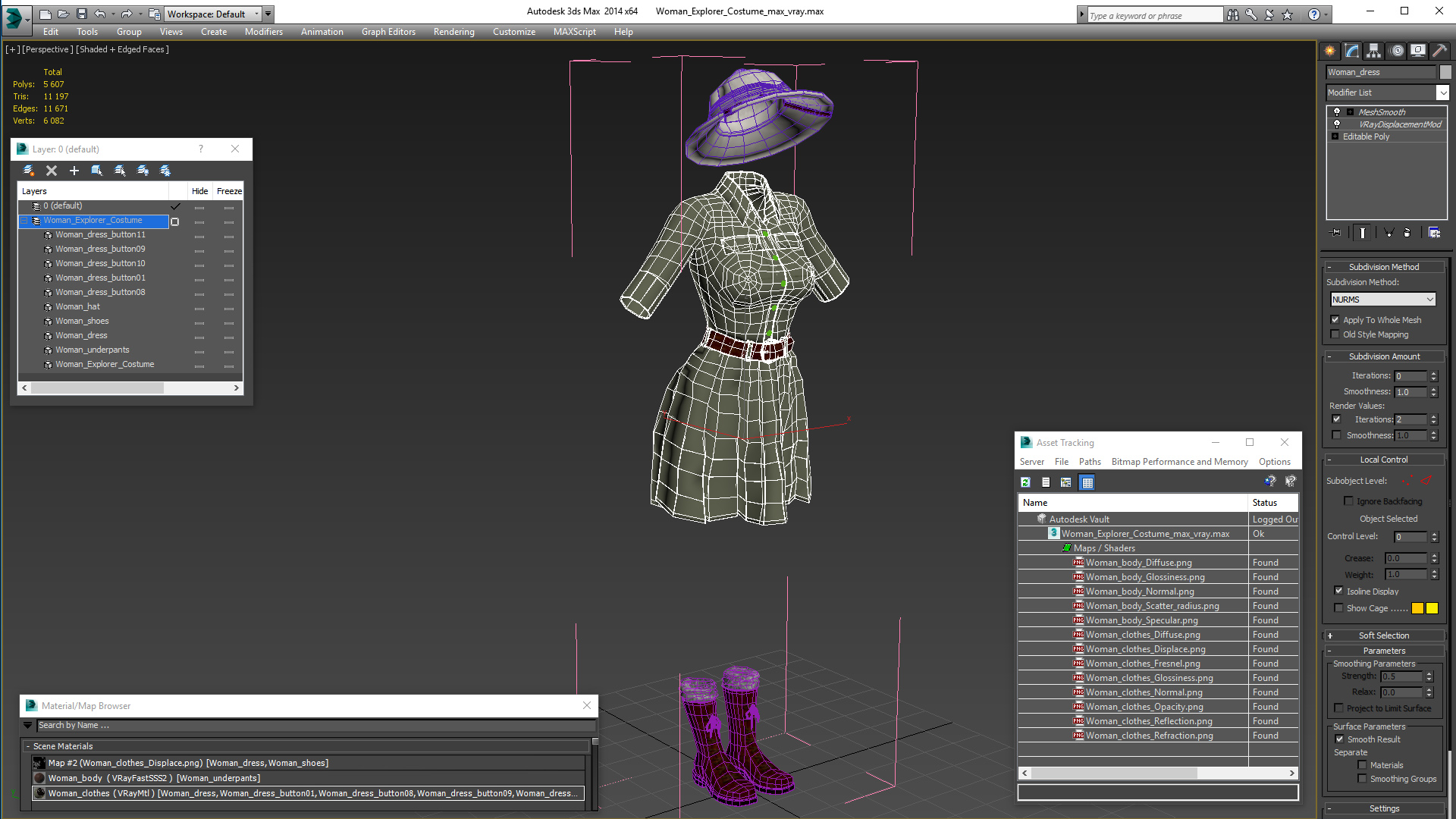This screenshot has width=1456, height=819.
Task: Click Freeze/Unfreeze All Layers icon
Action: [x=165, y=171]
